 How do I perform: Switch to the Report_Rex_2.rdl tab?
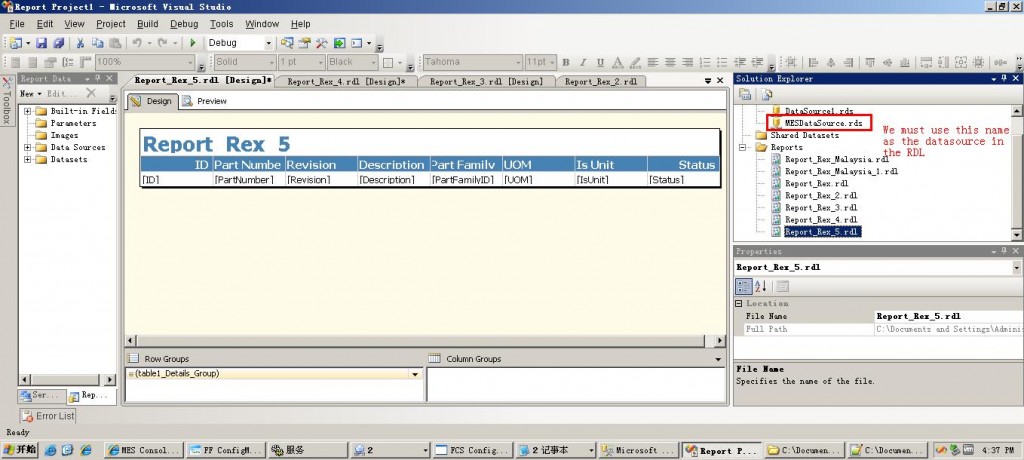click(x=600, y=82)
